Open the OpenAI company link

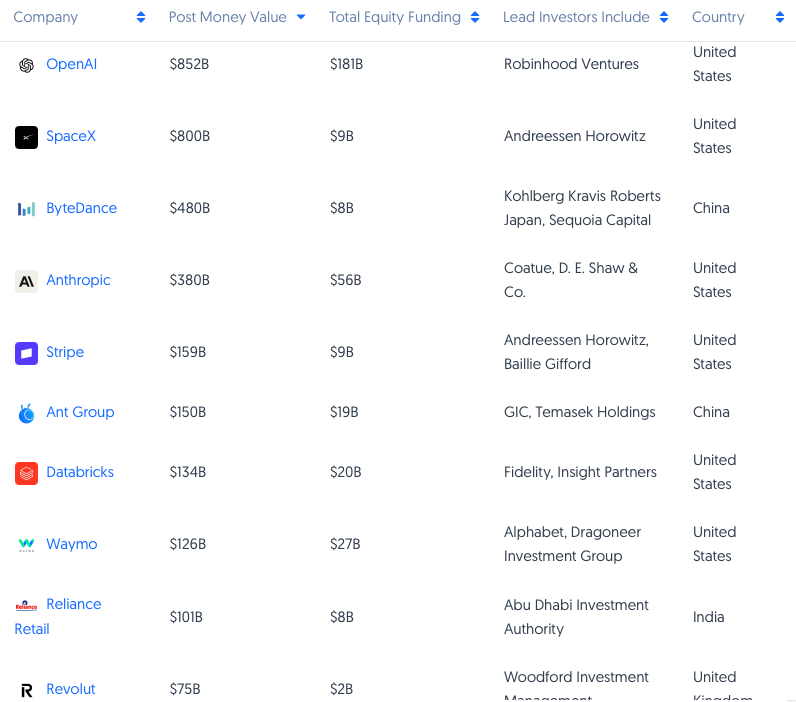click(x=71, y=65)
